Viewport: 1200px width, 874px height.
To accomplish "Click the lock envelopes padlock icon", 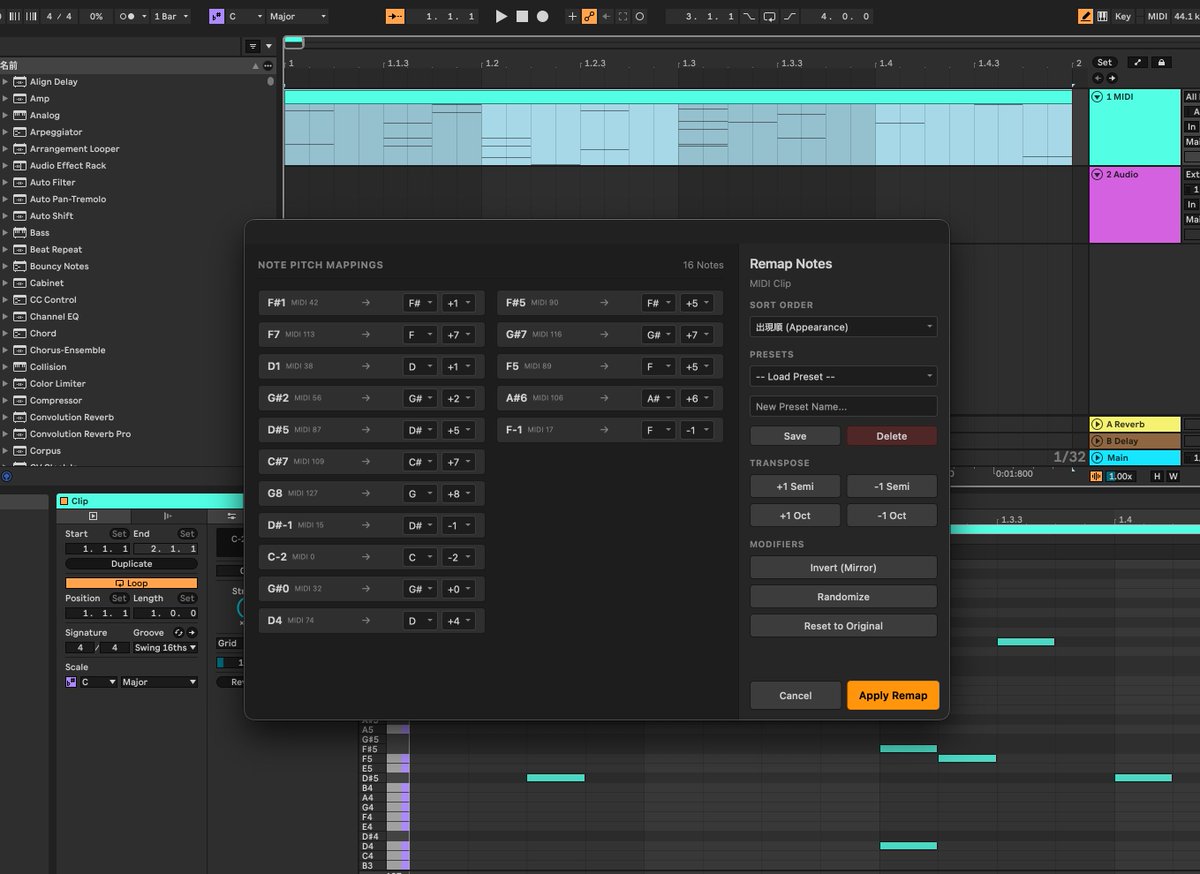I will pyautogui.click(x=1161, y=62).
